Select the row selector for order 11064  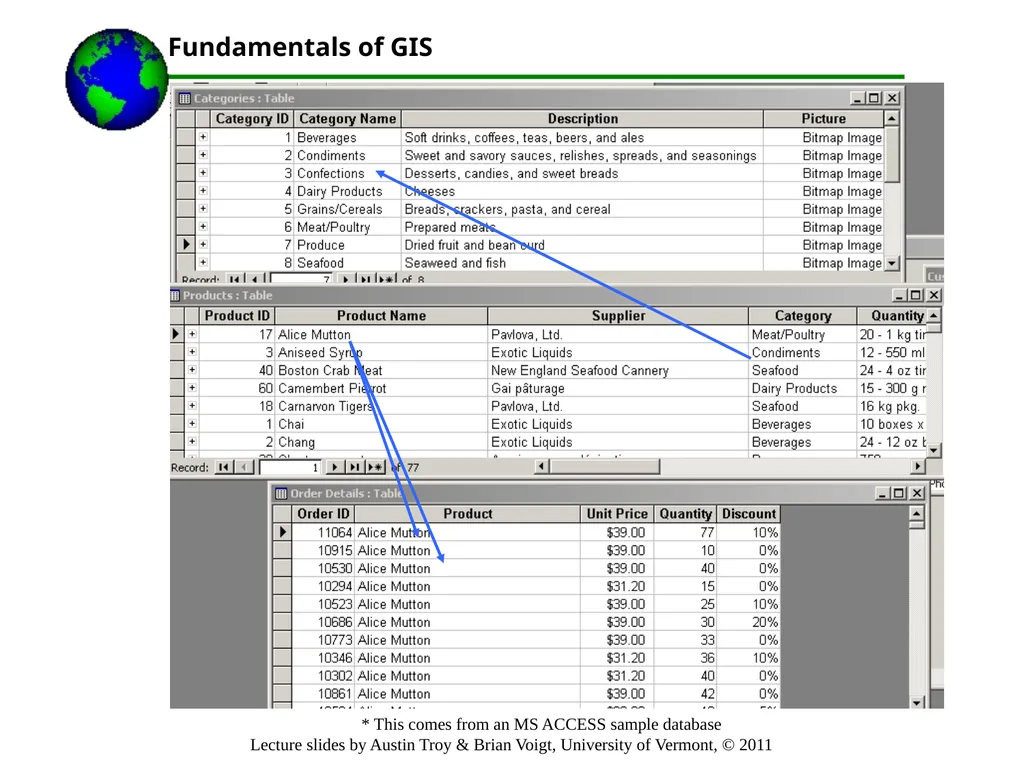(x=282, y=532)
